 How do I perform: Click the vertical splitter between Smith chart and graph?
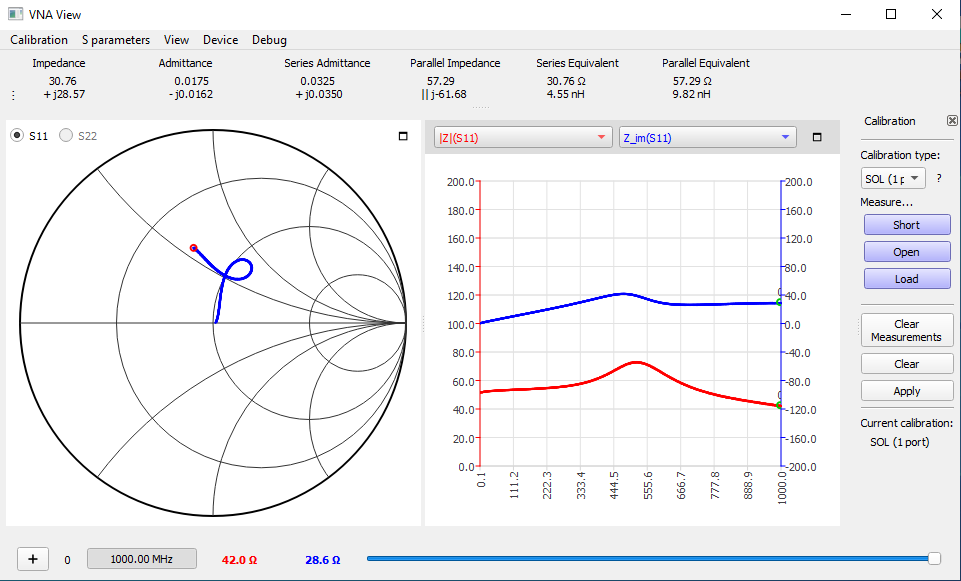[x=424, y=323]
